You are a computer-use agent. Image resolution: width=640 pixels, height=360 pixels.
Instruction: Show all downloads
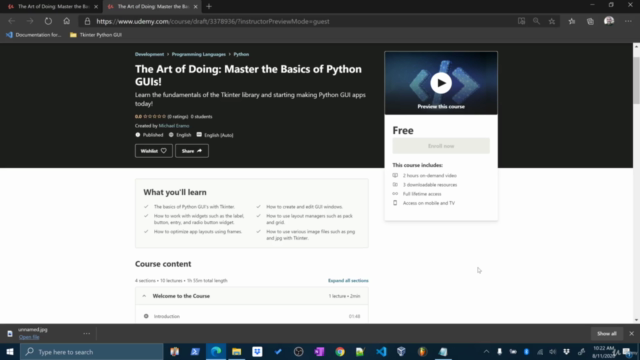(607, 333)
